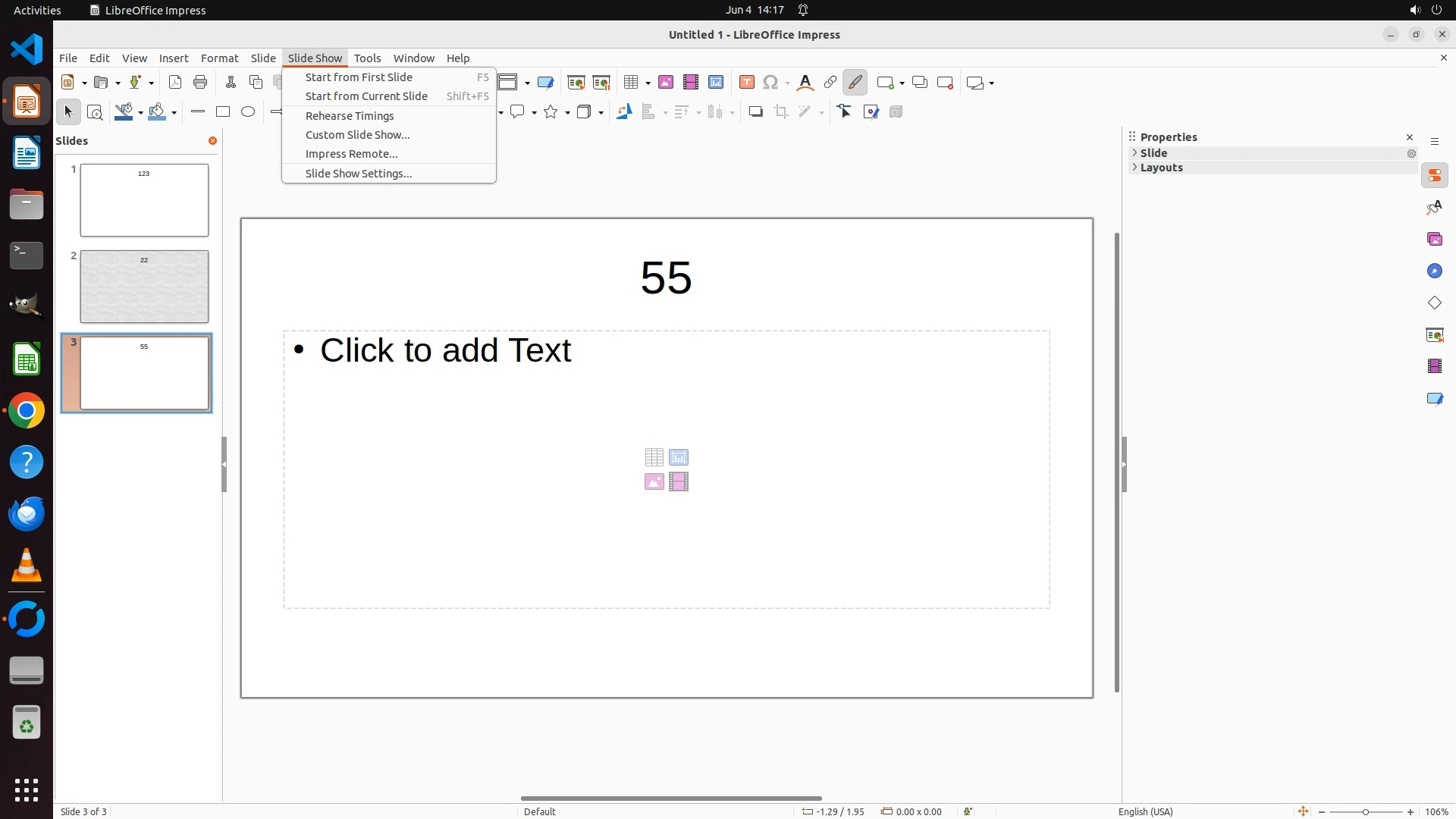Choose Start from First Slide
Screen dimensions: 1456x819
point(359,77)
